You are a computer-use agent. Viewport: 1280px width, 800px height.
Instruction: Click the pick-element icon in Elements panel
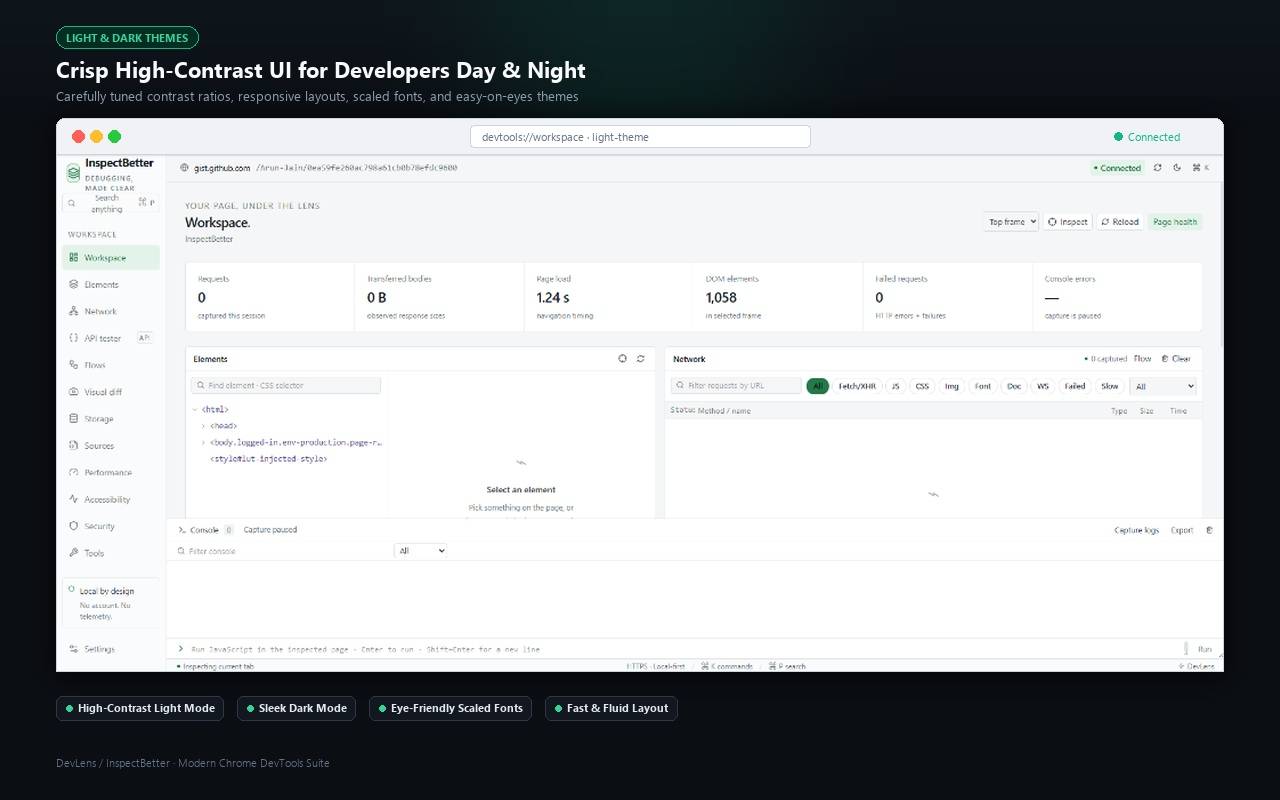click(x=622, y=358)
